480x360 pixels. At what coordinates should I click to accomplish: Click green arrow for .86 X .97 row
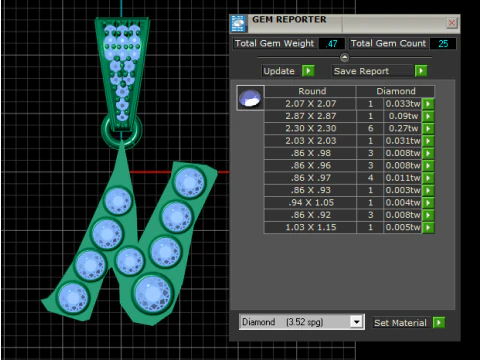[x=428, y=178]
